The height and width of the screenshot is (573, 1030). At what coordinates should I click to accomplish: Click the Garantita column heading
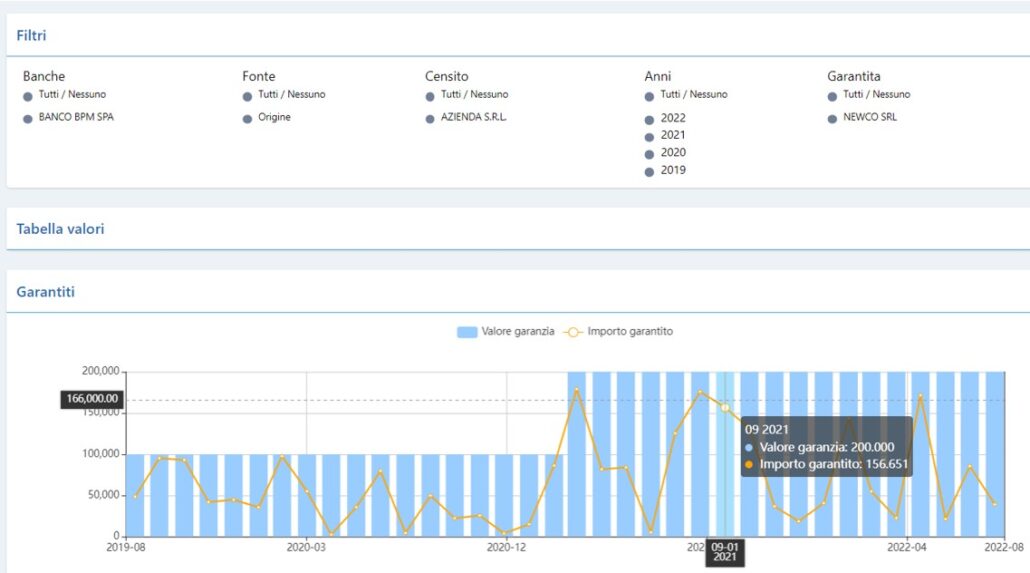click(x=853, y=76)
